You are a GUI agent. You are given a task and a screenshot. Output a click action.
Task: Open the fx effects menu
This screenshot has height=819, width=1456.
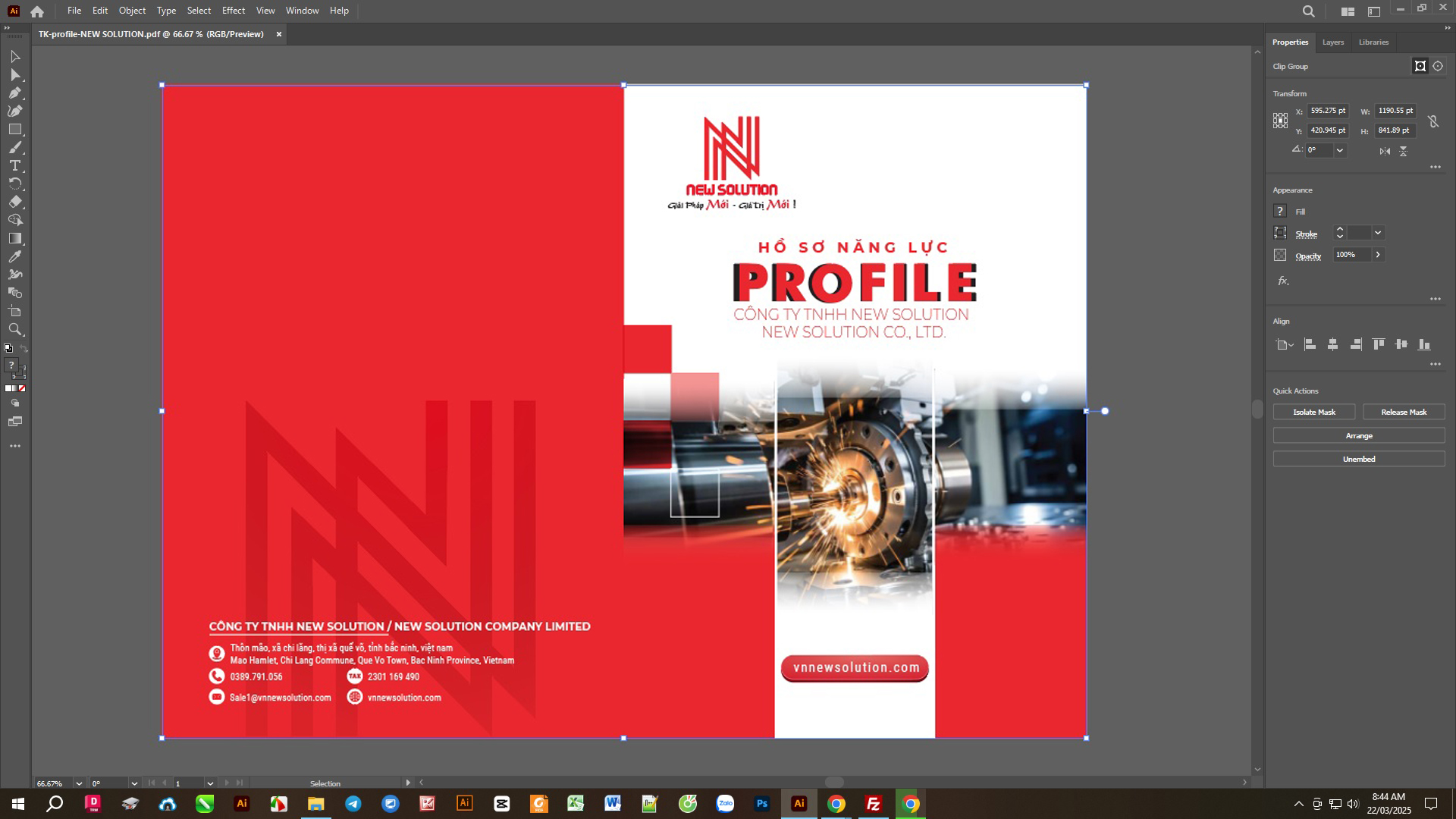click(1283, 281)
